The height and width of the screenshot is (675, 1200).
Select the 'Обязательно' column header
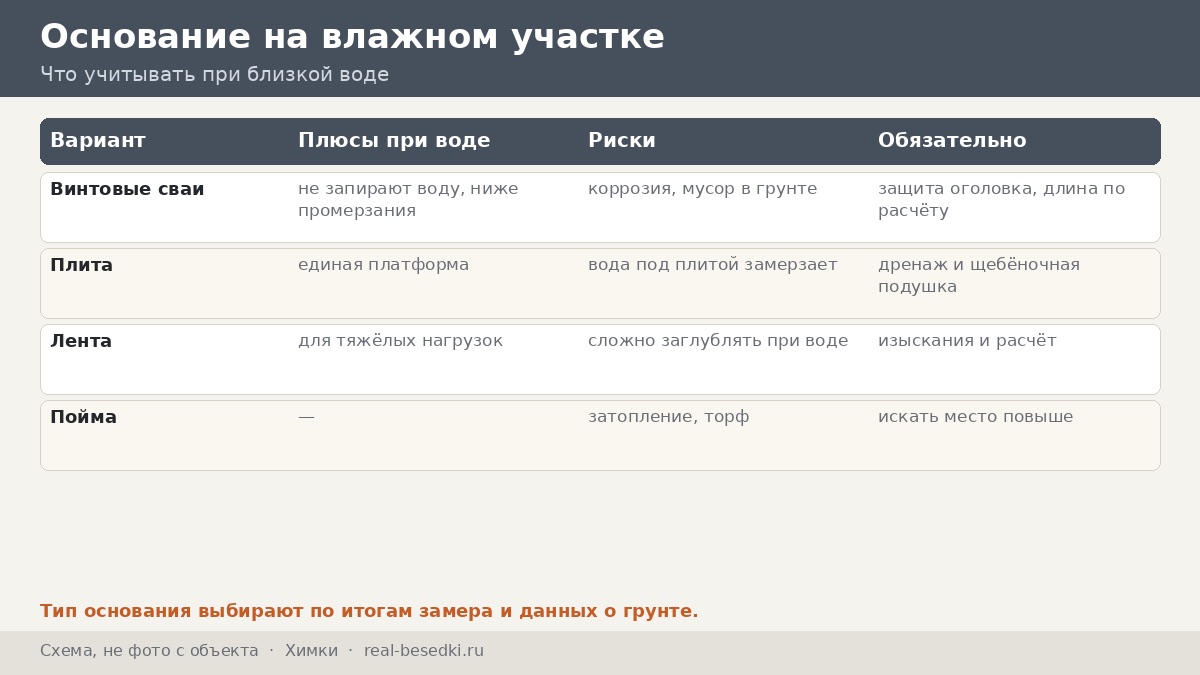point(952,141)
